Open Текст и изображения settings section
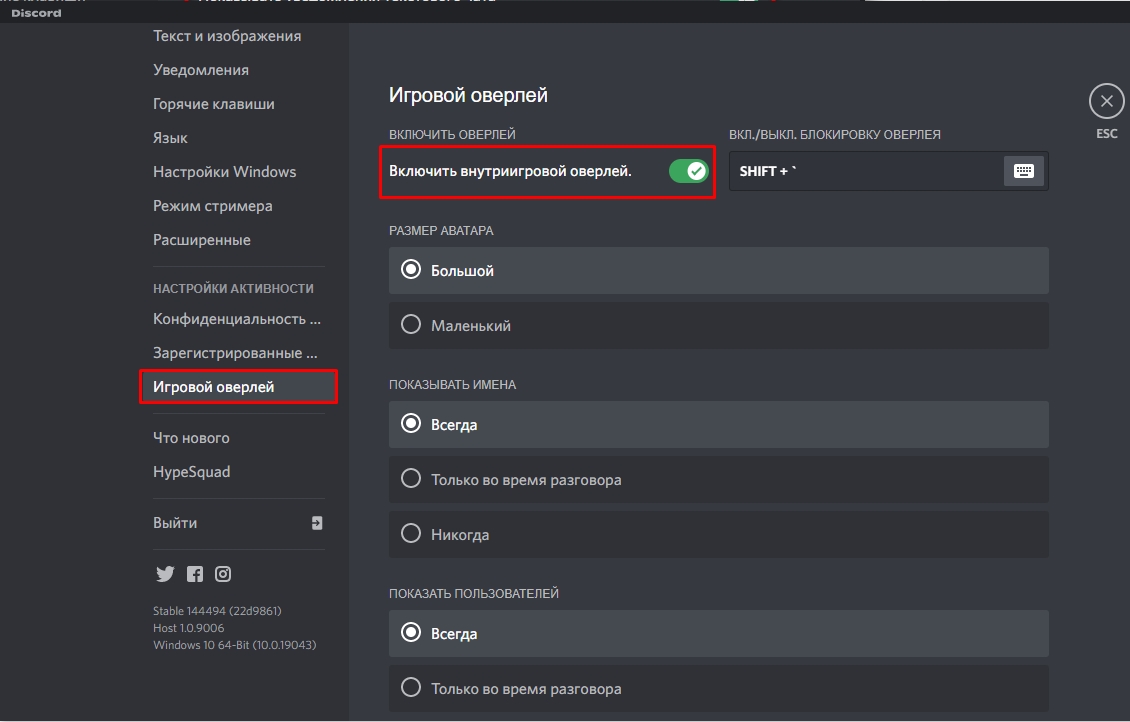 [227, 36]
